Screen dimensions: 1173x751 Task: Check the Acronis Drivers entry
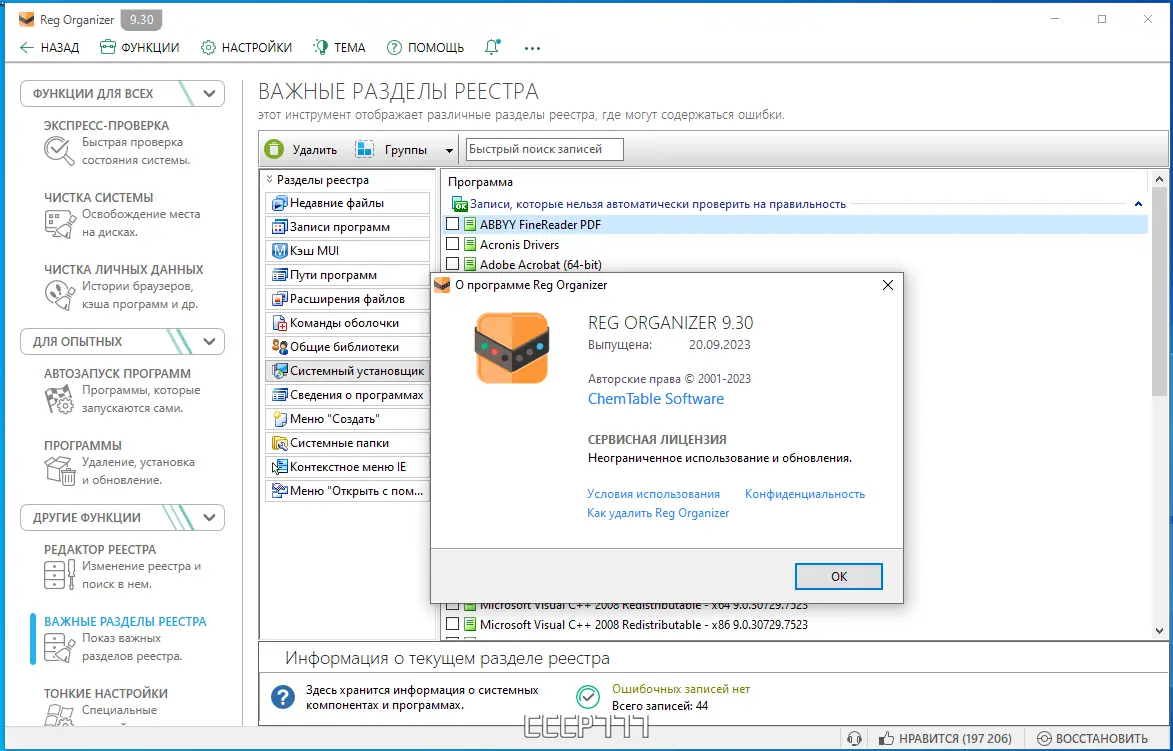click(x=453, y=244)
